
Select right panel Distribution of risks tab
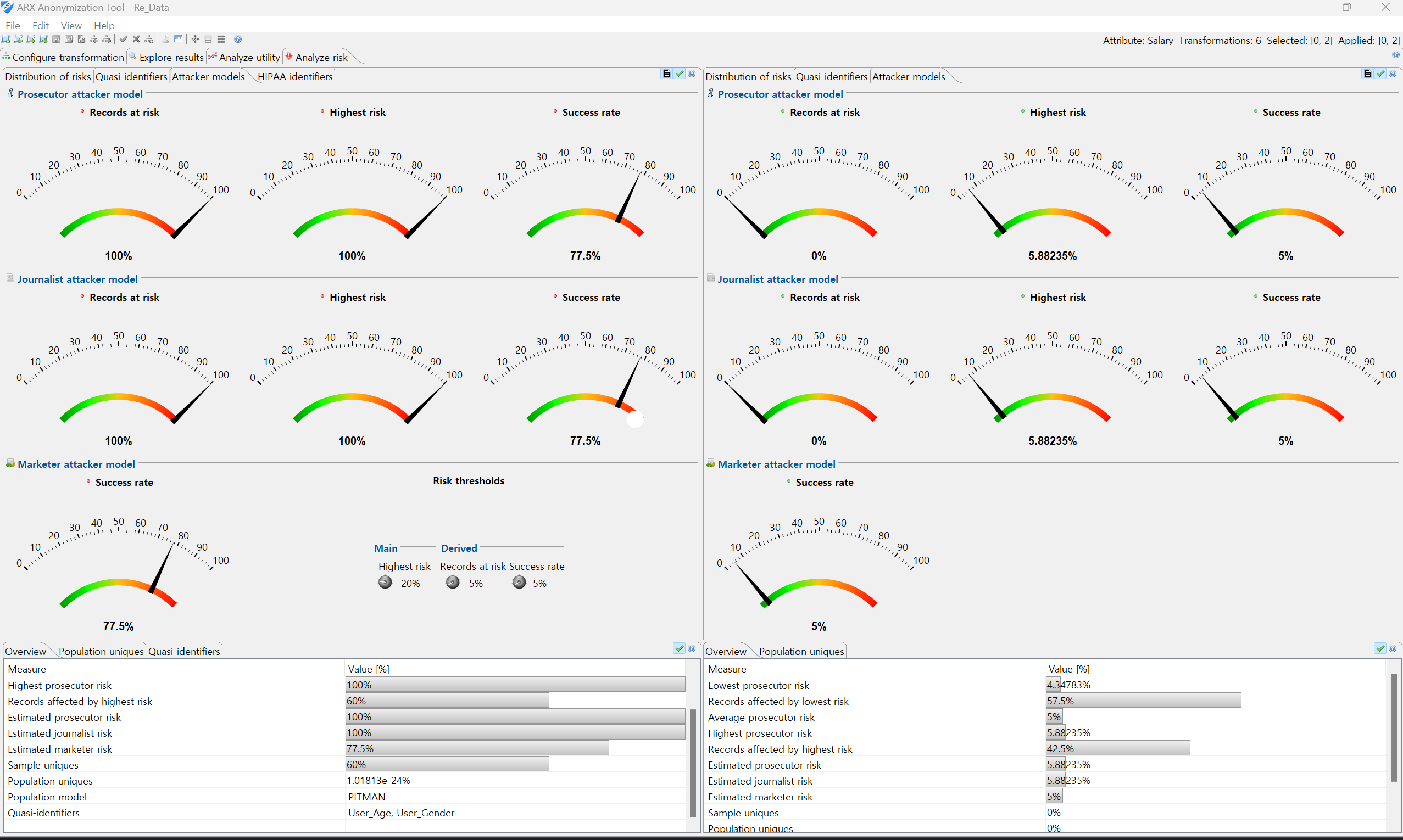pyautogui.click(x=748, y=76)
